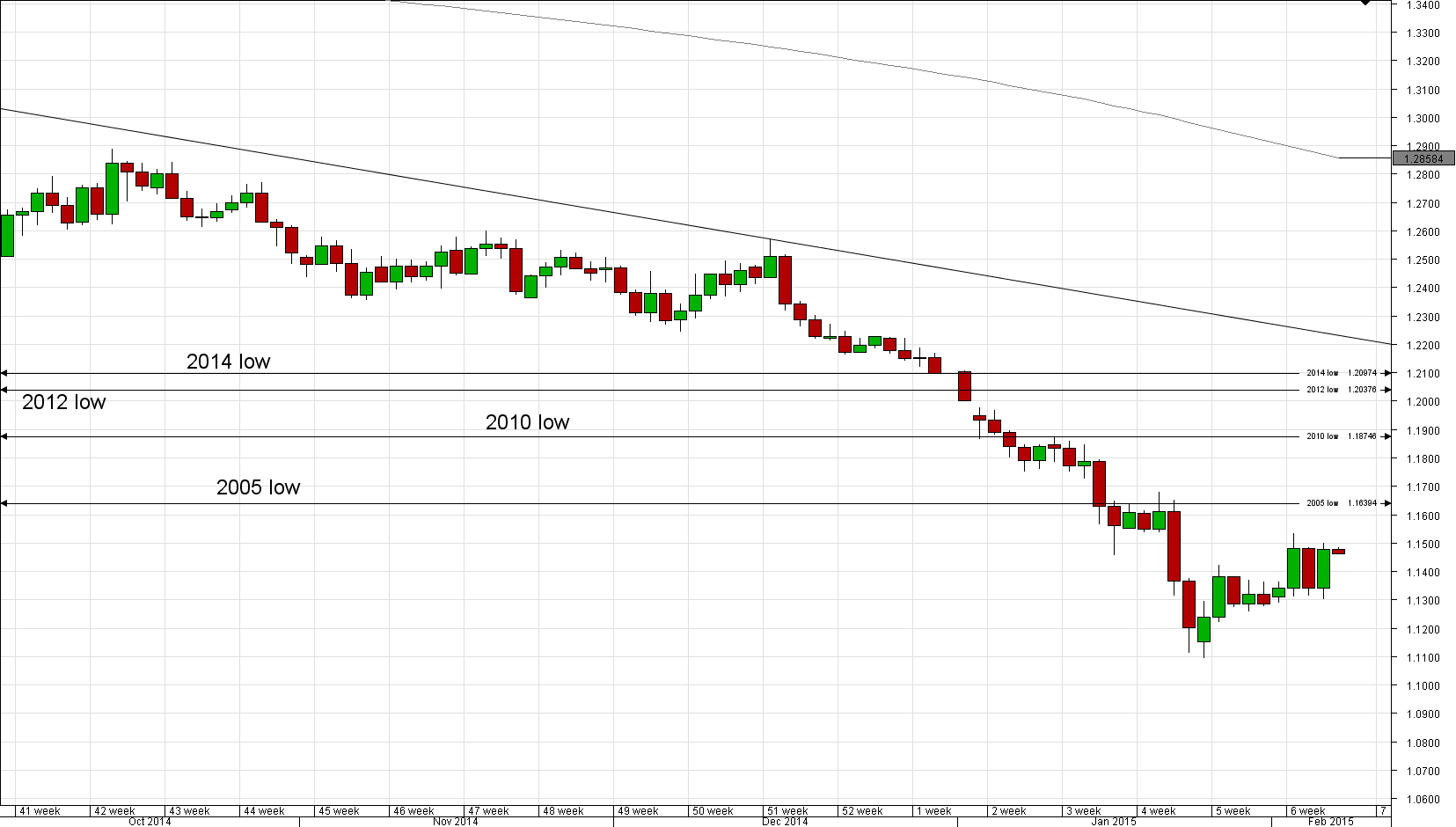Click the 1.28584 moving average price tag

tap(1423, 159)
